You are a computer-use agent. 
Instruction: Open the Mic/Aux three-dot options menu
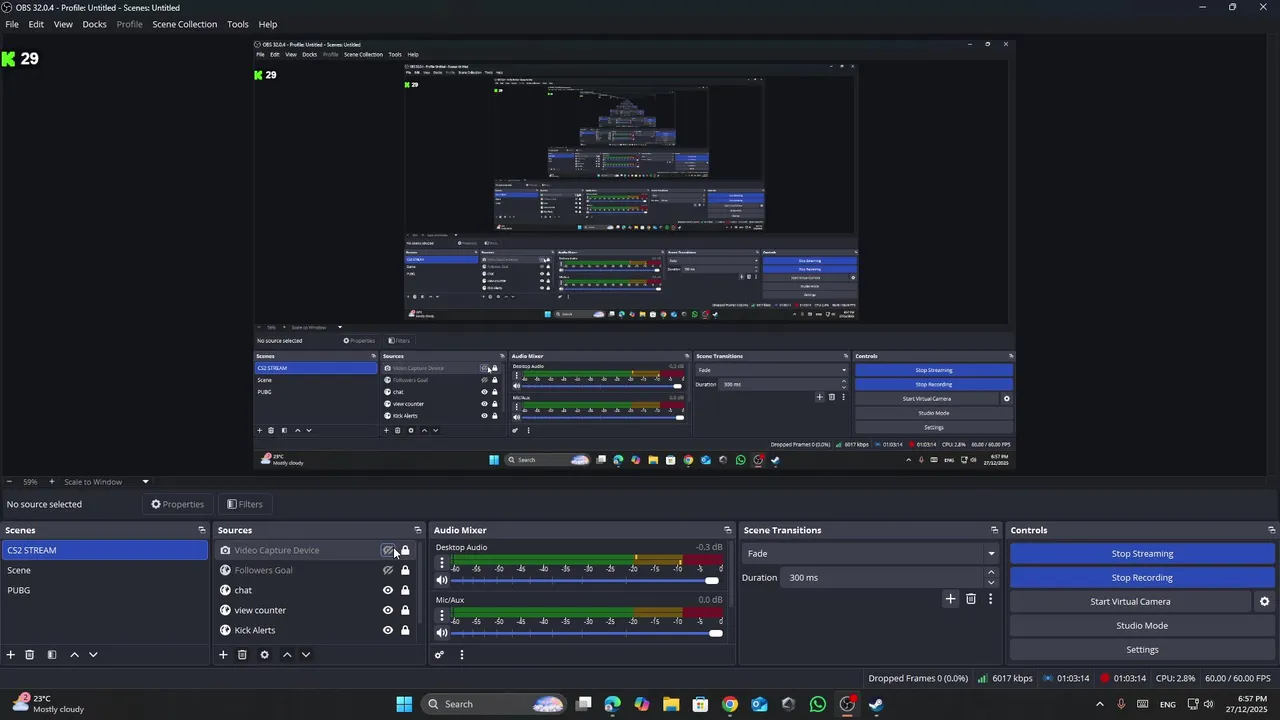pos(442,616)
